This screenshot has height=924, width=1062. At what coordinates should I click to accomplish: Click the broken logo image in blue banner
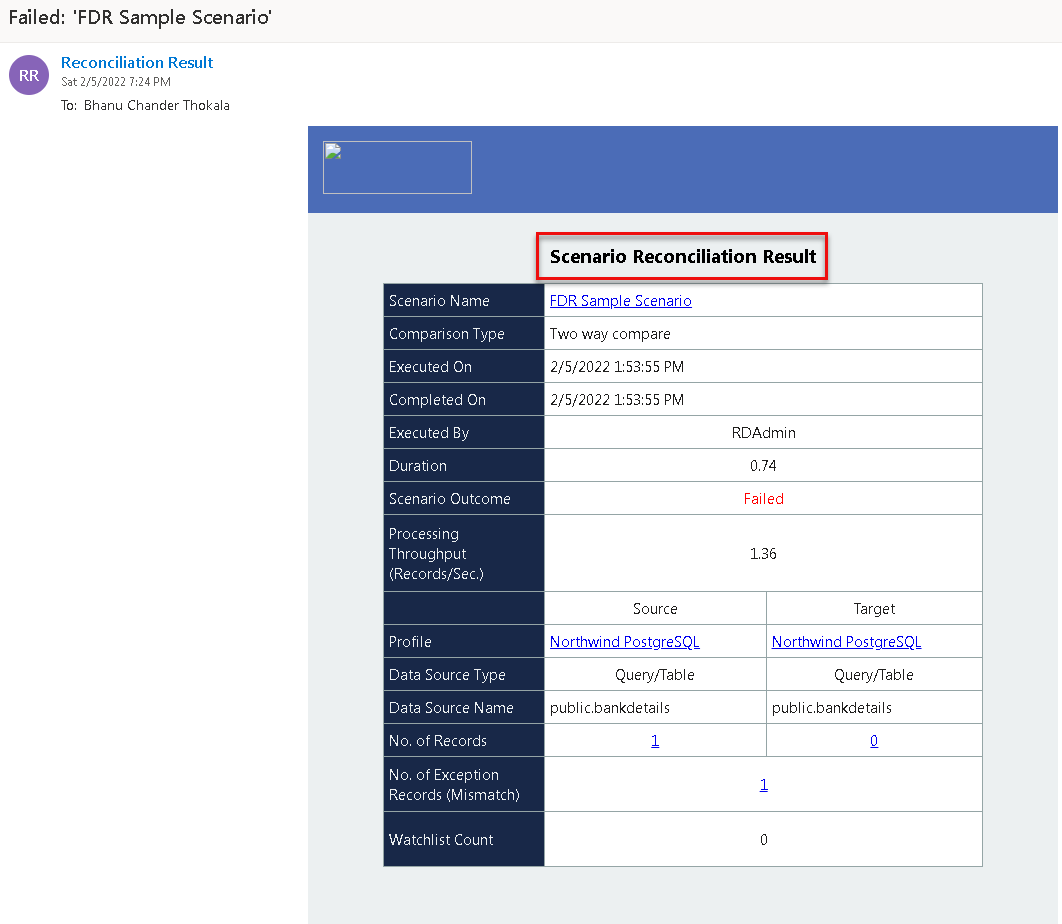(397, 167)
